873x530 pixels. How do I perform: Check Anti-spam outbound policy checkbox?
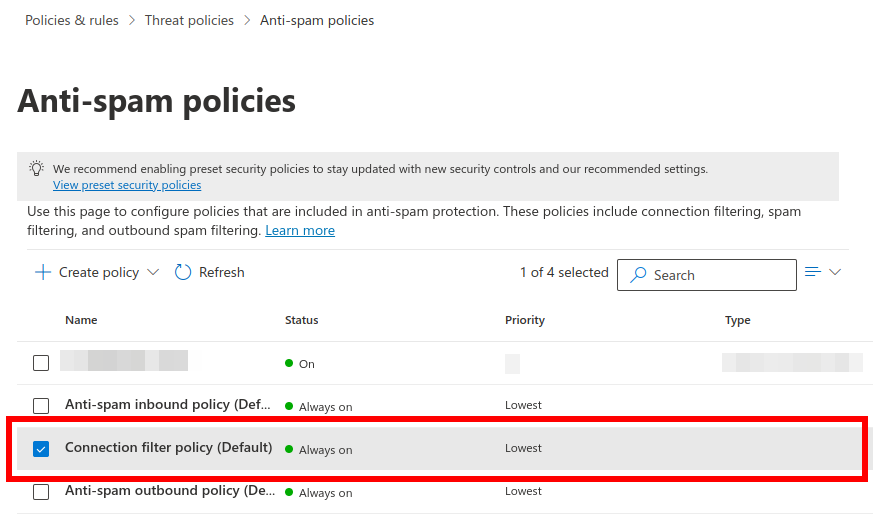pyautogui.click(x=41, y=492)
